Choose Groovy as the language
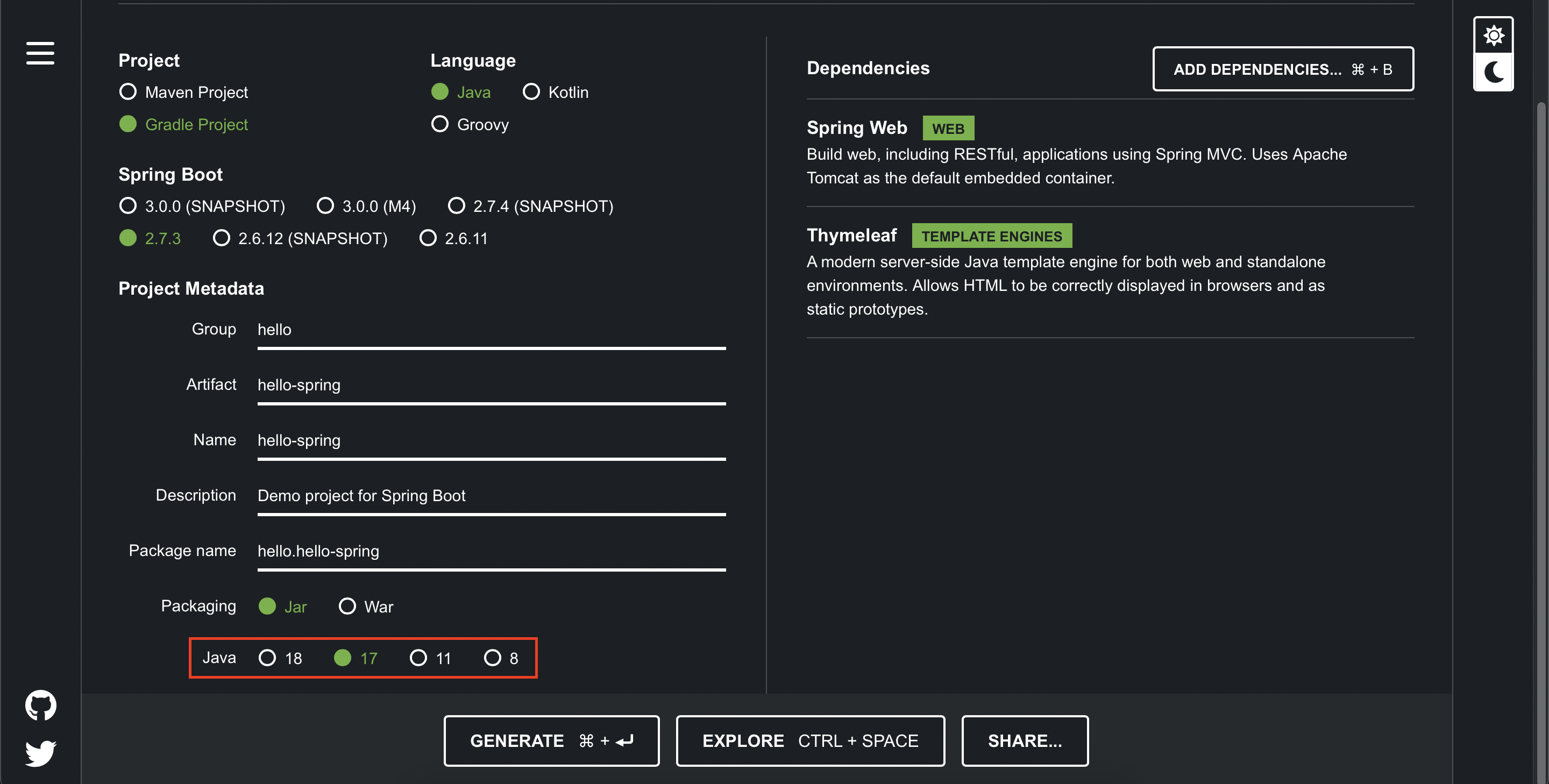The image size is (1549, 784). point(439,124)
